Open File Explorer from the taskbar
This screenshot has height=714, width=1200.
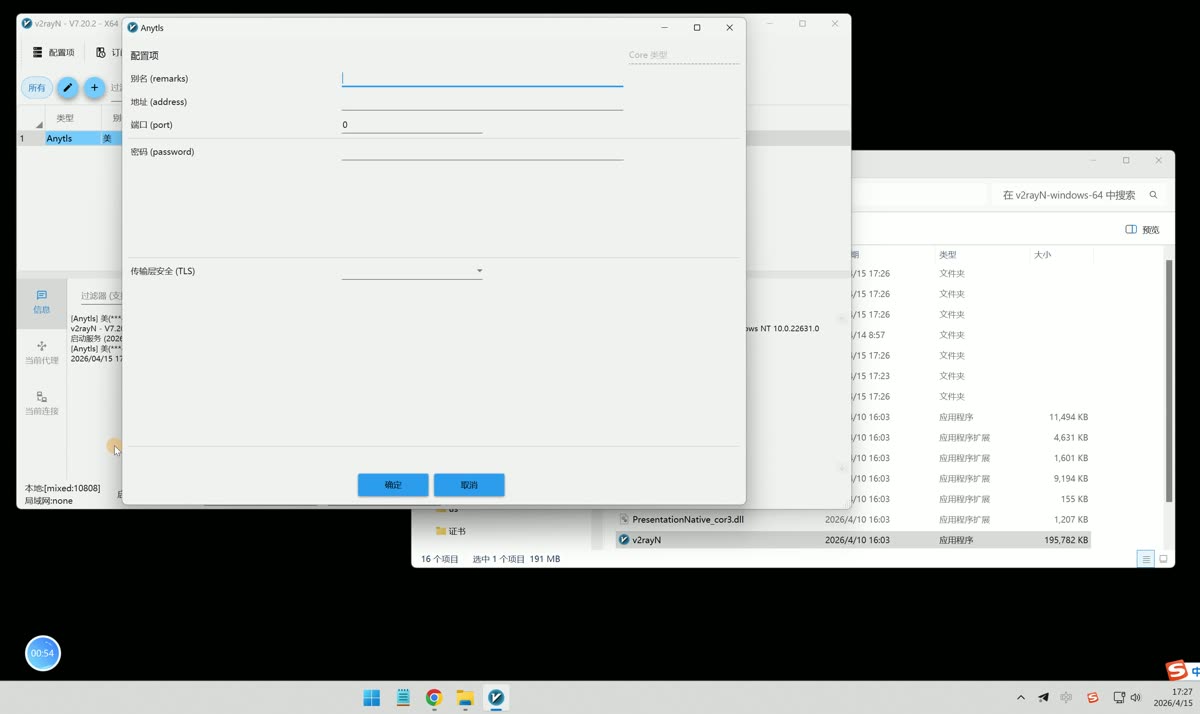[465, 698]
